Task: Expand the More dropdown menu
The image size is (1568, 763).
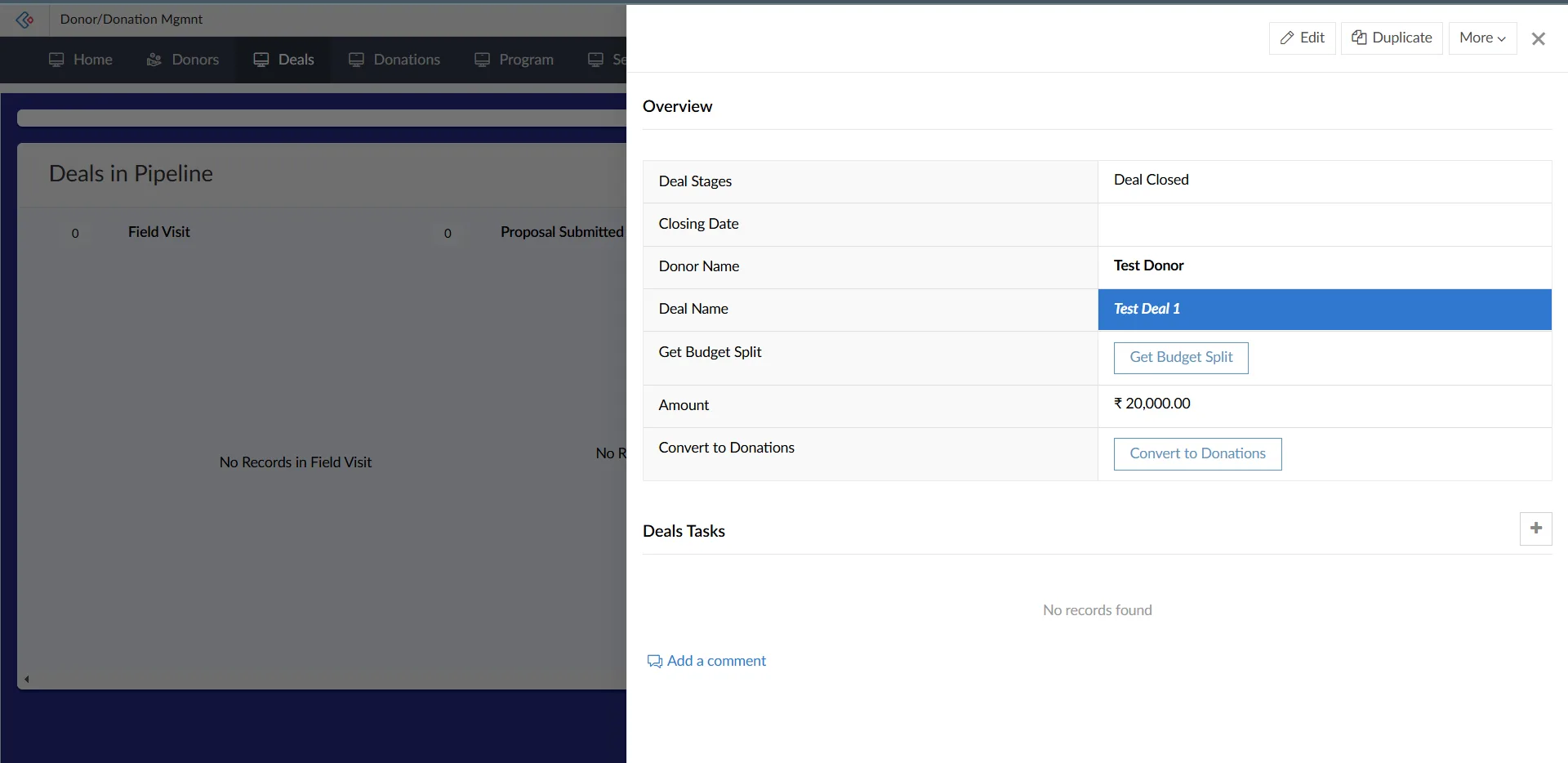Action: click(1482, 38)
